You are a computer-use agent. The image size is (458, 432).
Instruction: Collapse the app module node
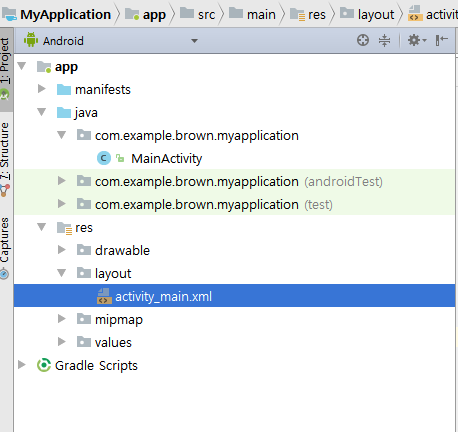[x=22, y=66]
